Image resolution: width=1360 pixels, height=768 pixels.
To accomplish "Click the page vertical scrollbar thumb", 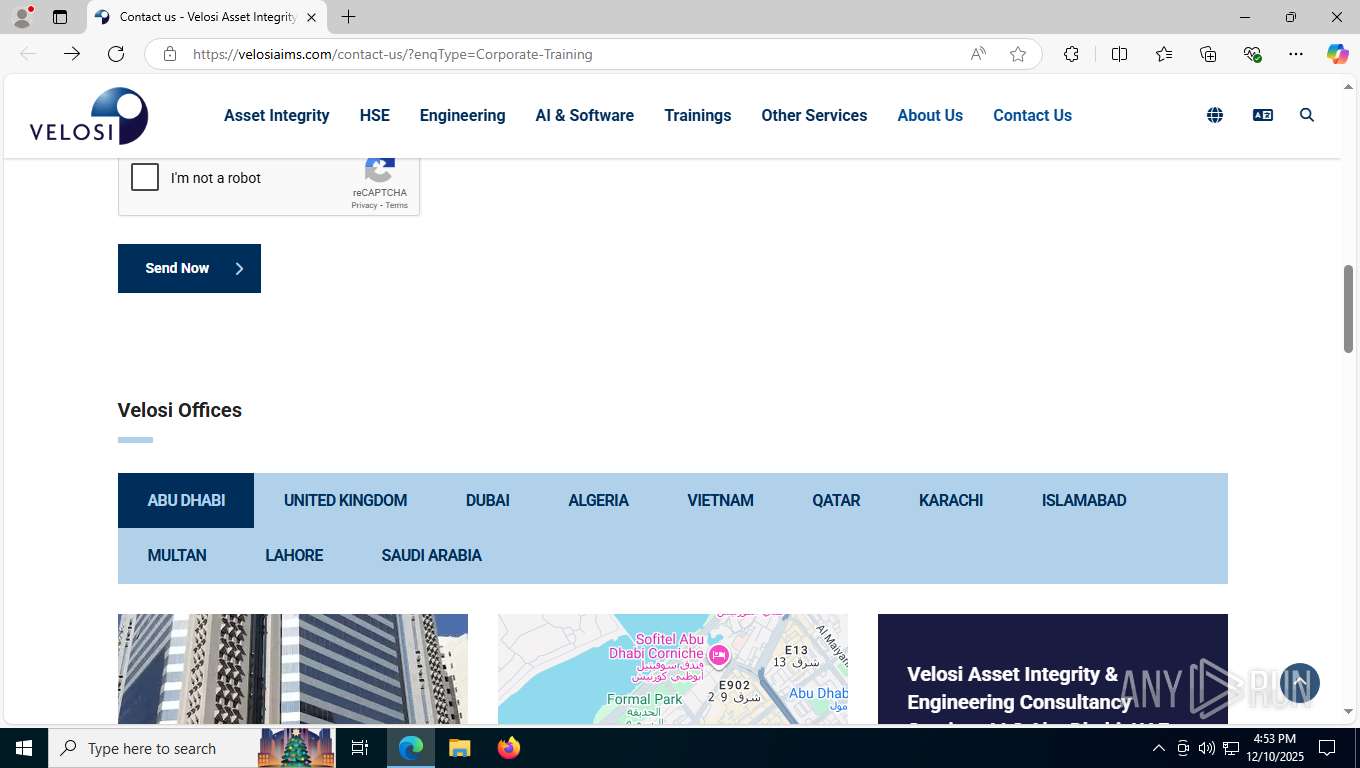I will [1348, 309].
